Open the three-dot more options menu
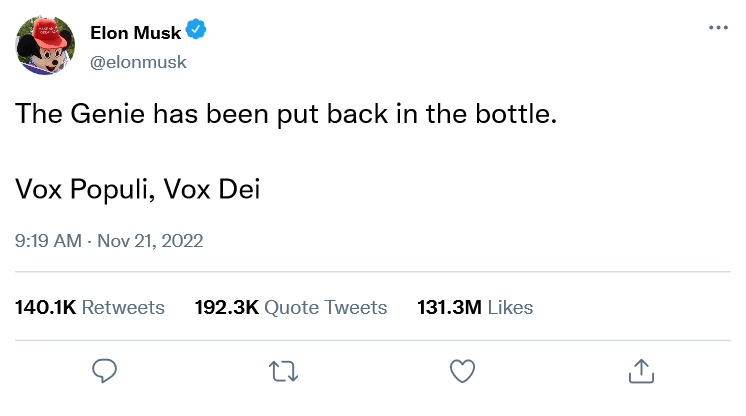 tap(718, 28)
